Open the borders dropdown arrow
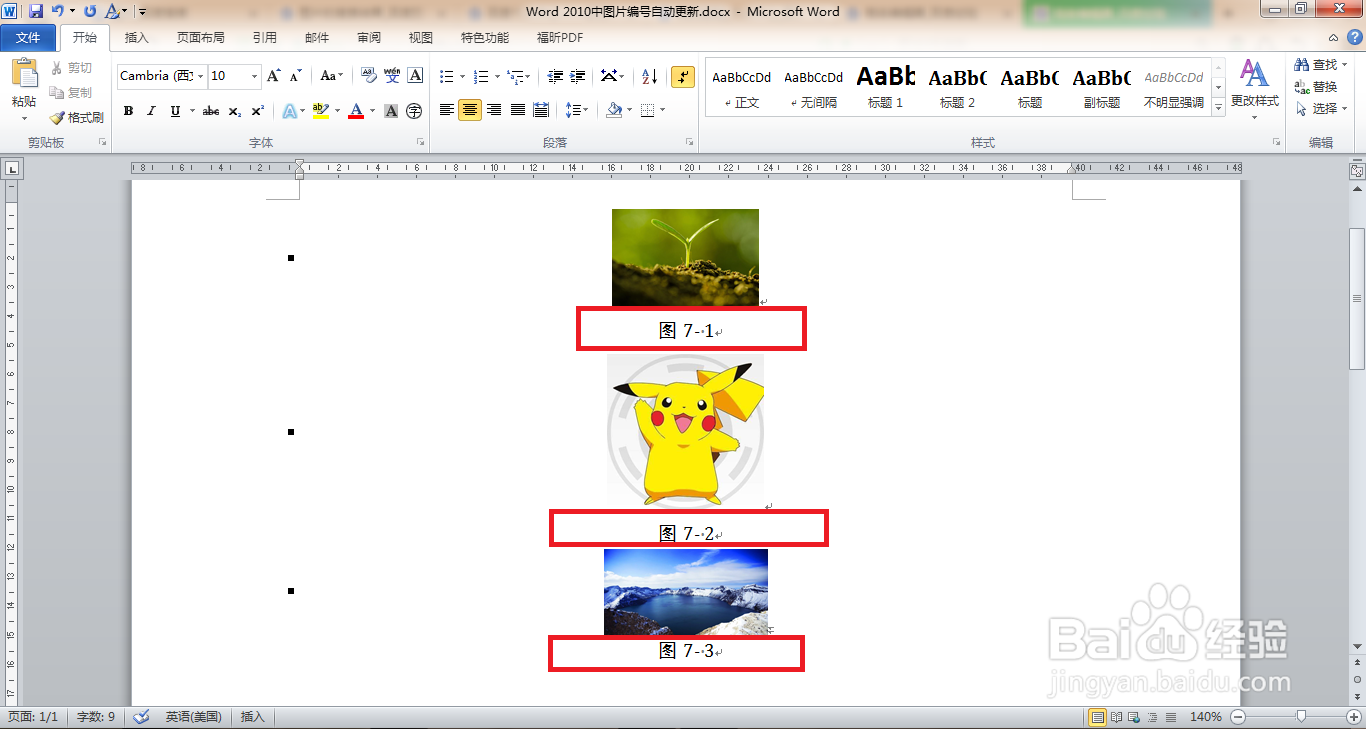The height and width of the screenshot is (729, 1366). [663, 110]
